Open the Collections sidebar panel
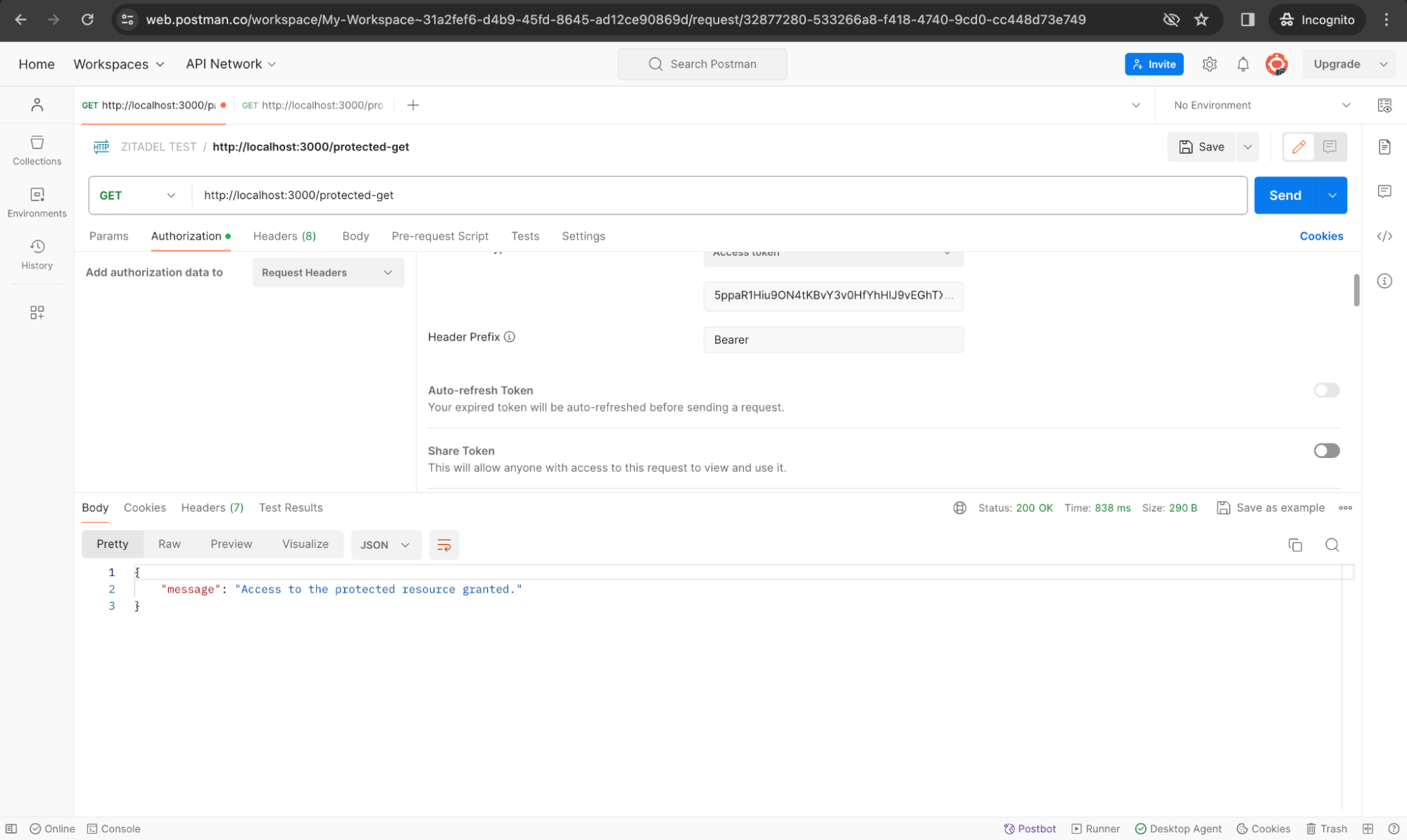 [37, 151]
